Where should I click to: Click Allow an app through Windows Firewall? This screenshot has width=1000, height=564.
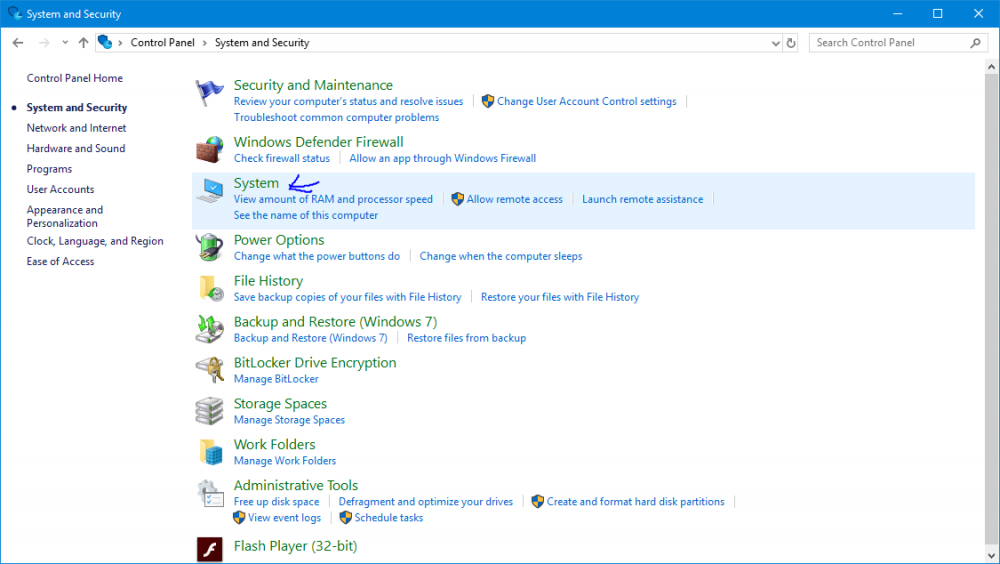click(x=443, y=158)
